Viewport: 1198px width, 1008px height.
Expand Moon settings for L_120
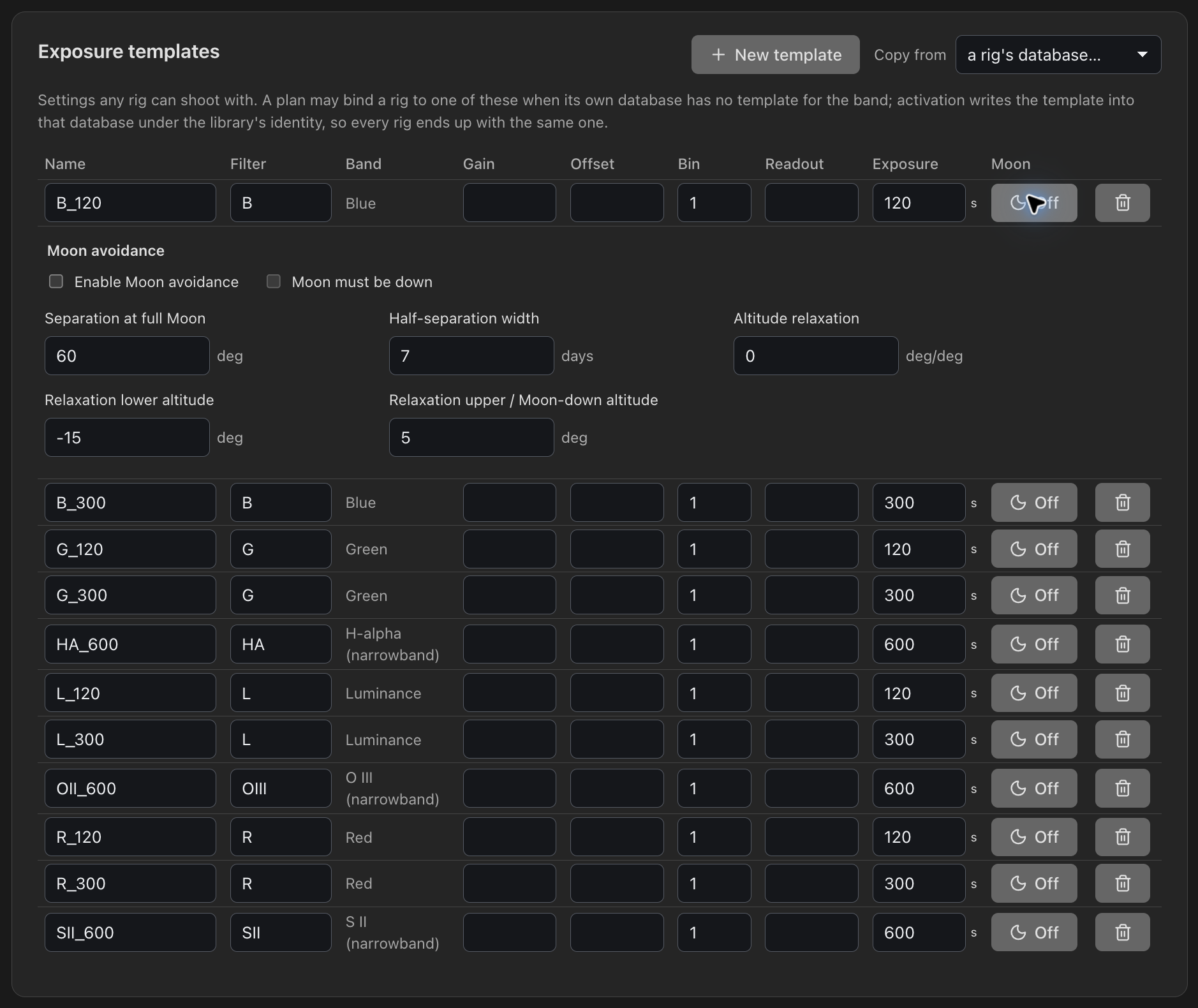point(1034,693)
